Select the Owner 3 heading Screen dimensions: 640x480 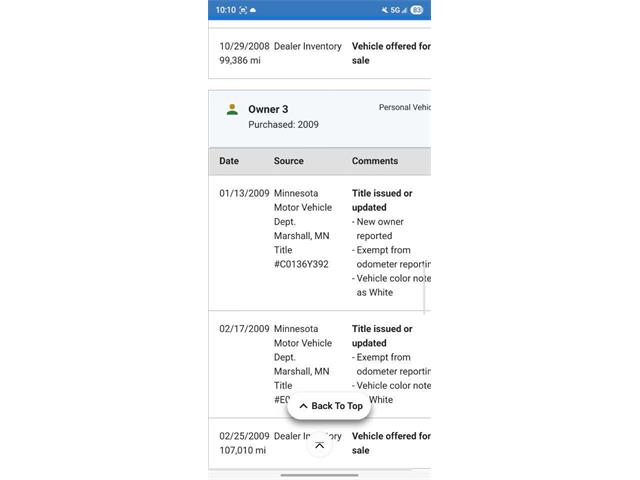click(x=268, y=109)
